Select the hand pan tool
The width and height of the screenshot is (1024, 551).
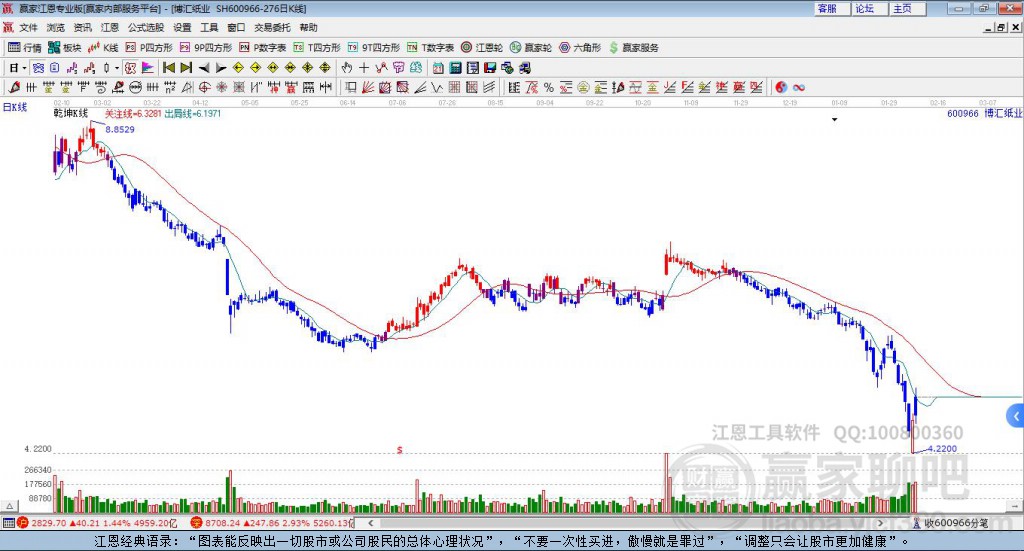point(347,68)
